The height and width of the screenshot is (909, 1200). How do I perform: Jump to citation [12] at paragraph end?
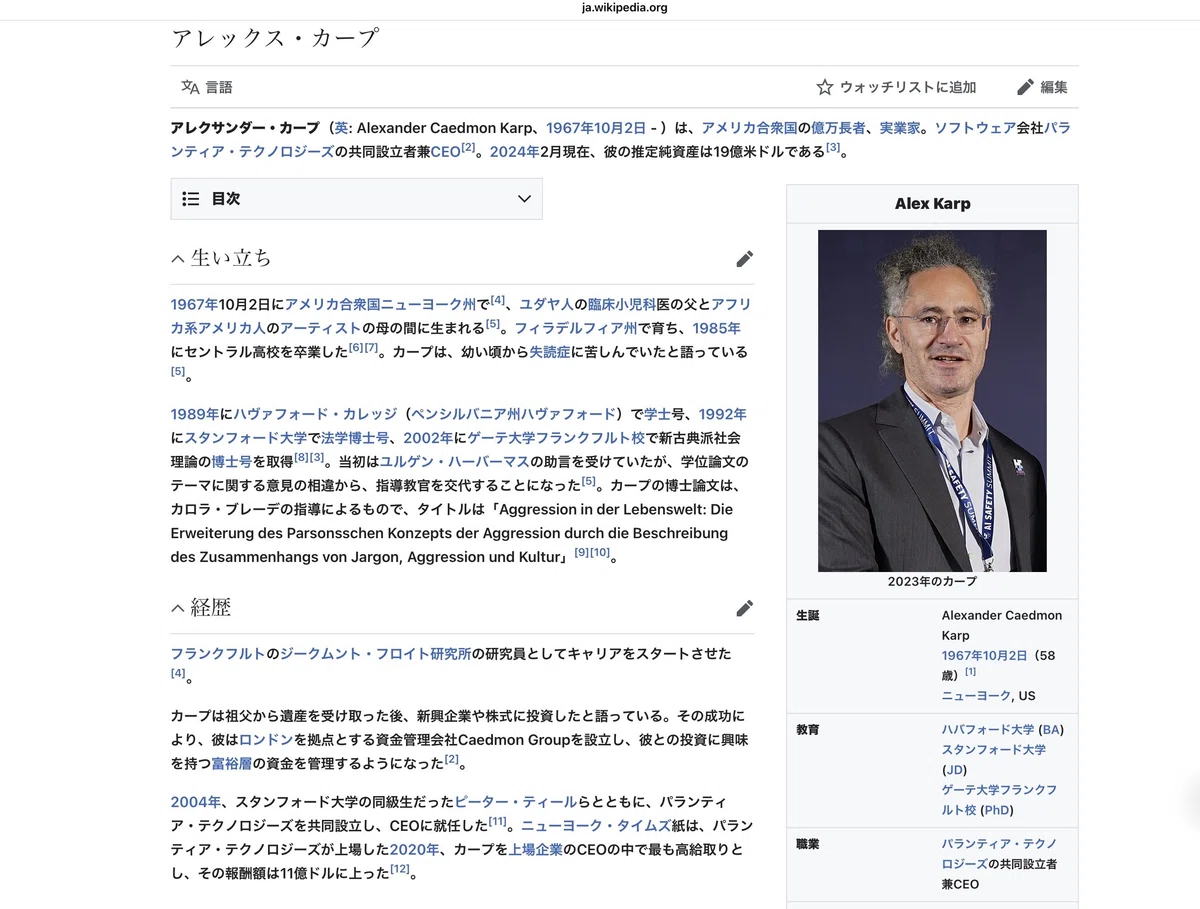tap(400, 870)
